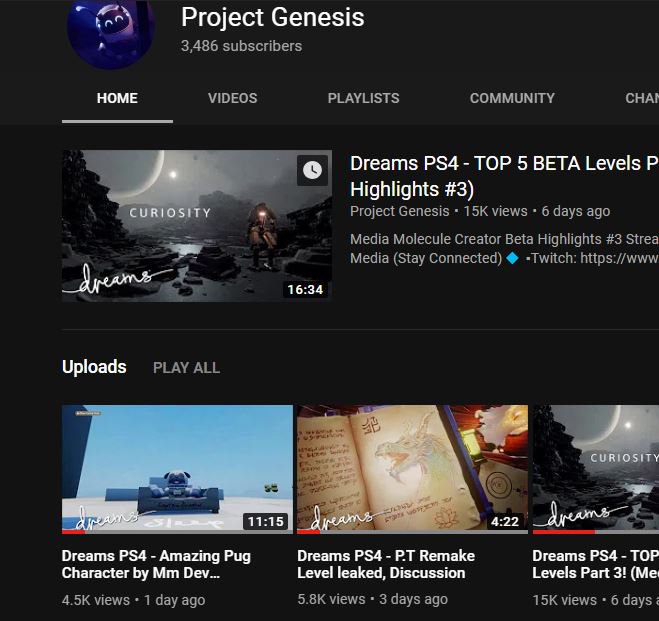This screenshot has width=659, height=621.
Task: Click the 4.5K views • 1 day ago text
Action: click(133, 600)
